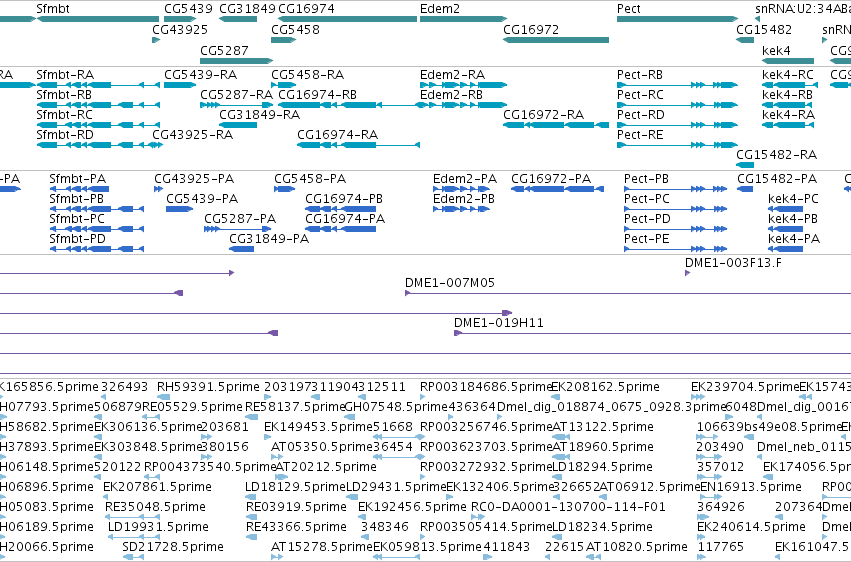This screenshot has width=851, height=562.
Task: Select the CG15482 gene label
Action: click(x=764, y=29)
